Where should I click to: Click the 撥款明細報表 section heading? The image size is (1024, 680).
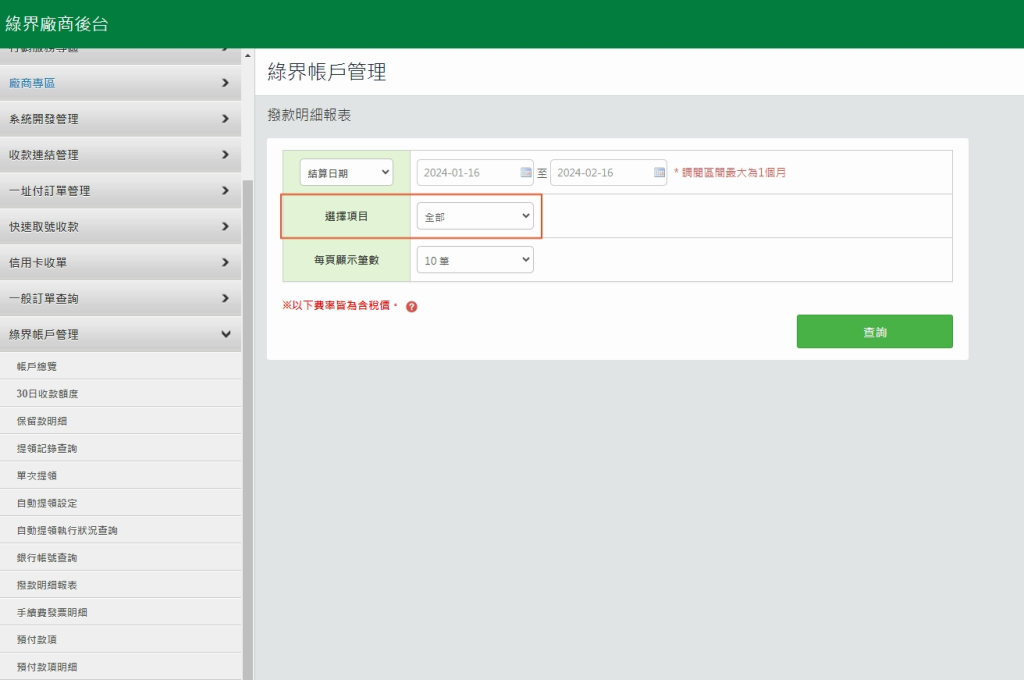[310, 115]
